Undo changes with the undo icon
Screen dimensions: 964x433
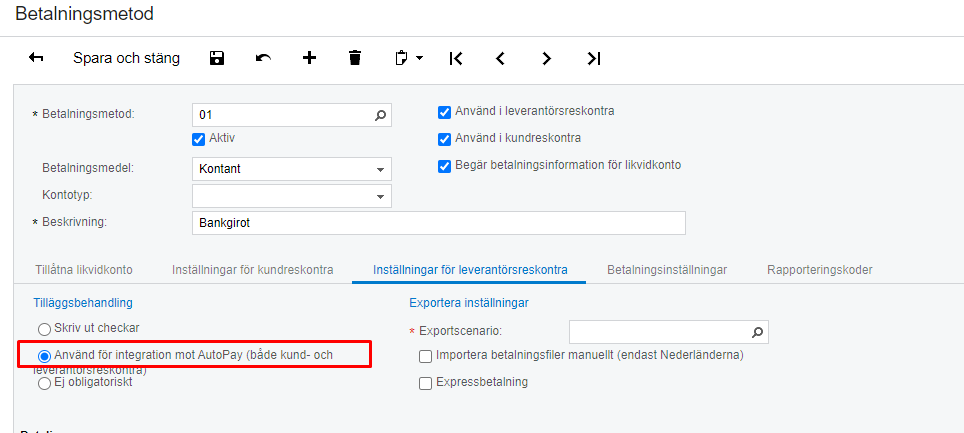[263, 58]
